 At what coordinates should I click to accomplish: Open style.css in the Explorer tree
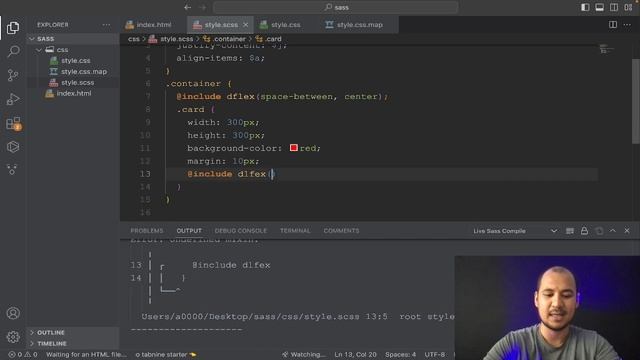pos(76,60)
